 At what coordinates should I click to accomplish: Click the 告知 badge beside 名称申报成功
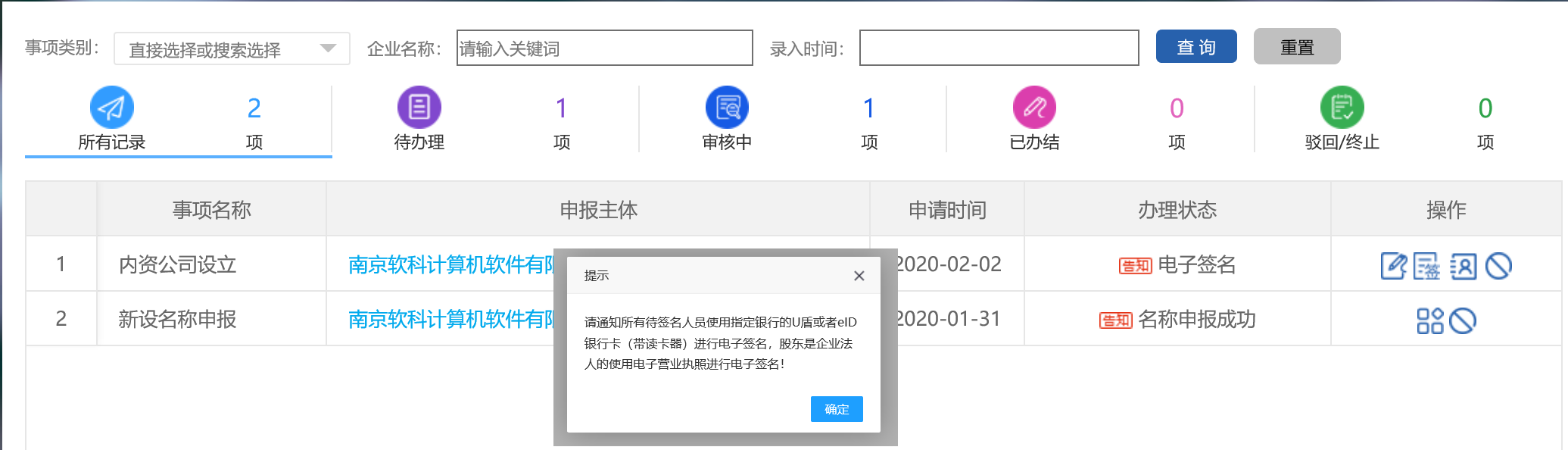tap(1116, 320)
